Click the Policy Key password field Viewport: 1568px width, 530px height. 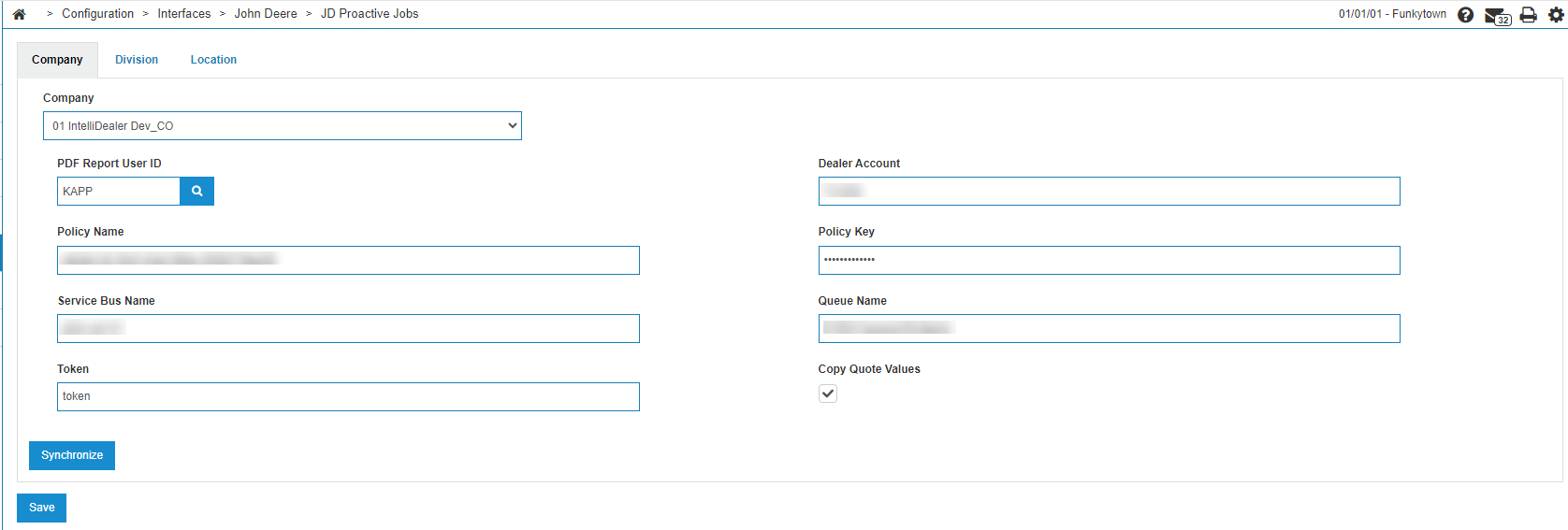coord(1109,260)
